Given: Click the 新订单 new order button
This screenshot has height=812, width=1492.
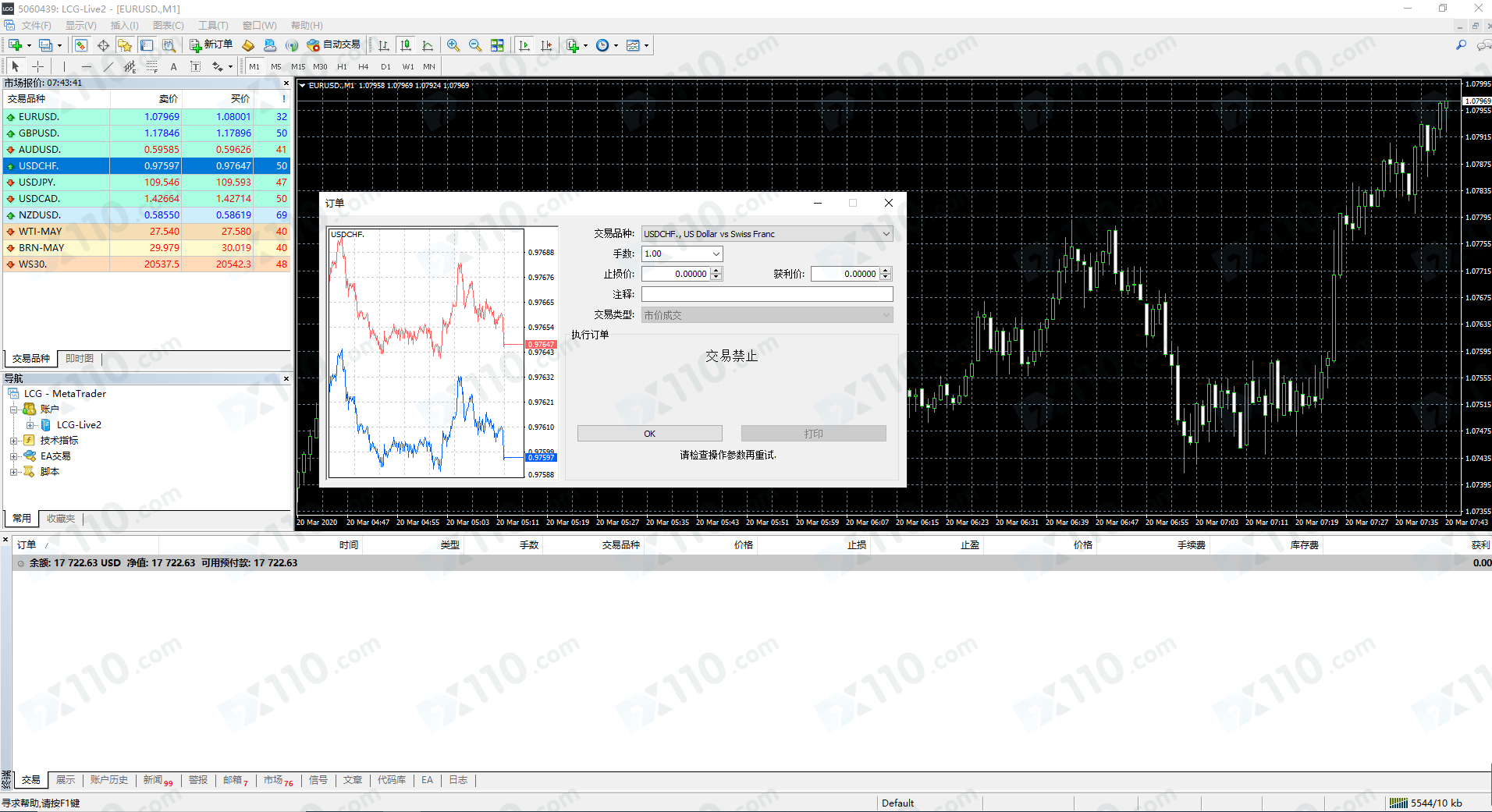Looking at the screenshot, I should [x=211, y=45].
